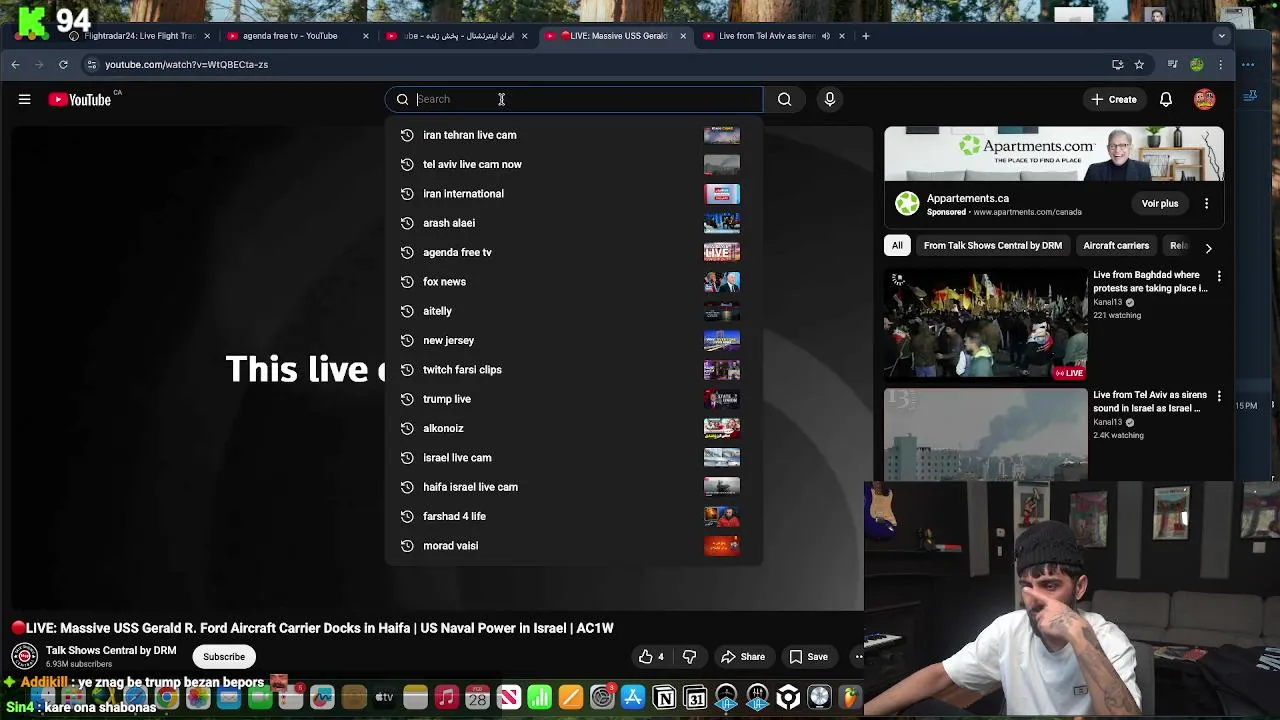Image resolution: width=1280 pixels, height=720 pixels.
Task: Expand the tab search dropdown arrow
Action: 1221,36
